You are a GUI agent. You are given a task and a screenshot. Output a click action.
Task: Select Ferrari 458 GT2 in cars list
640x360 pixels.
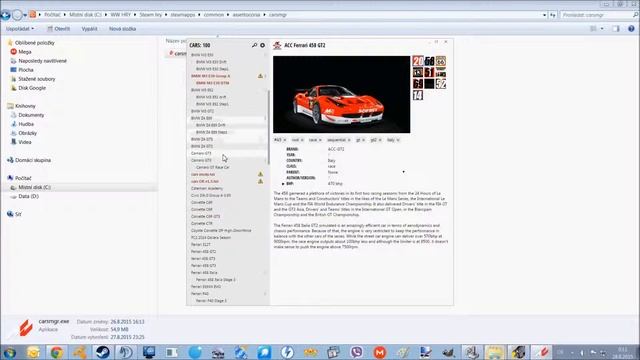pos(203,252)
